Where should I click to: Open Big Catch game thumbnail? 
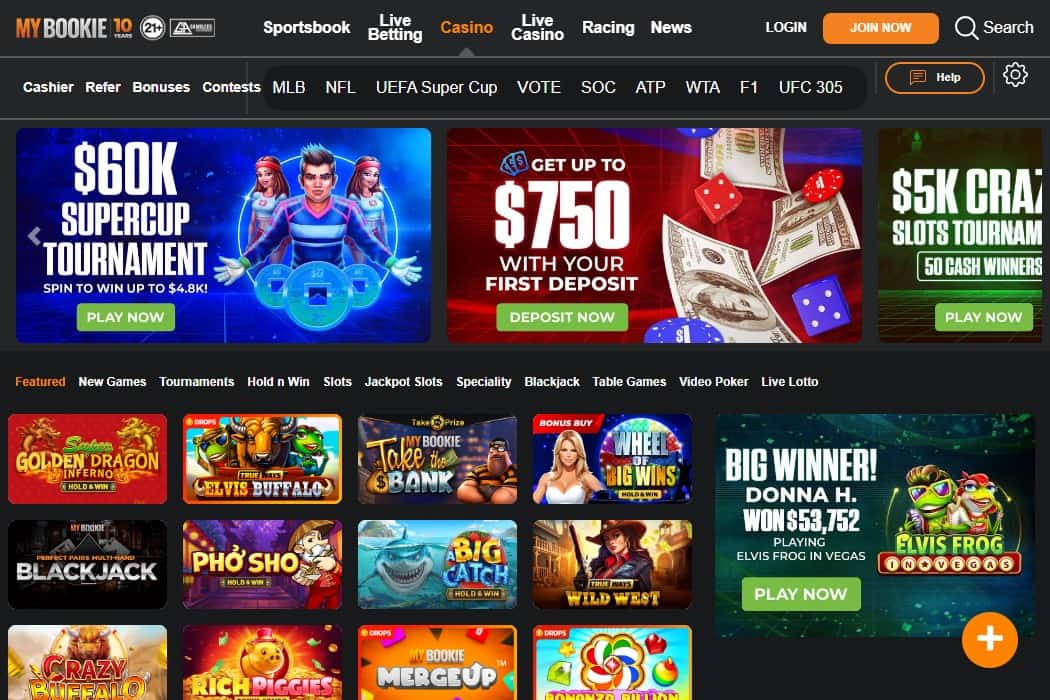coord(437,564)
